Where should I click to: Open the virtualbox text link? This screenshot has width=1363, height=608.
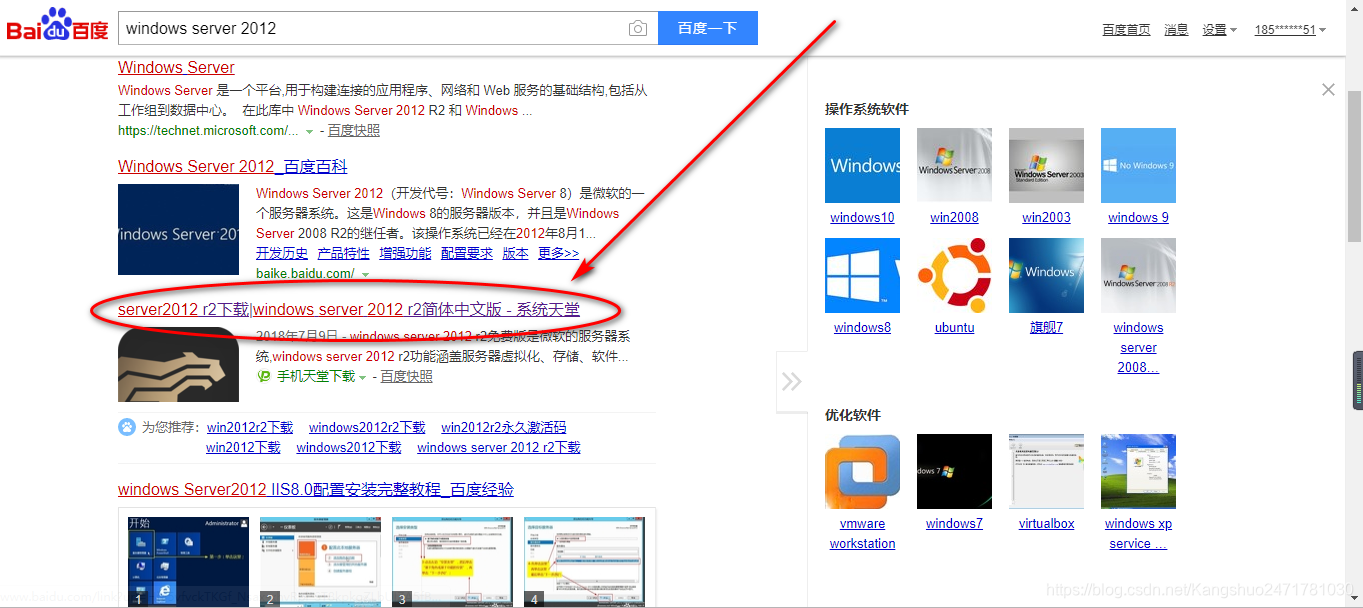click(1046, 524)
